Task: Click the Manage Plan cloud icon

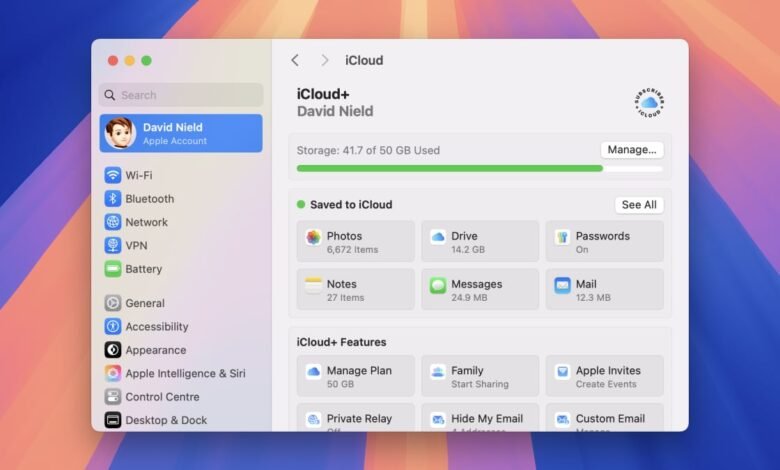Action: (313, 372)
